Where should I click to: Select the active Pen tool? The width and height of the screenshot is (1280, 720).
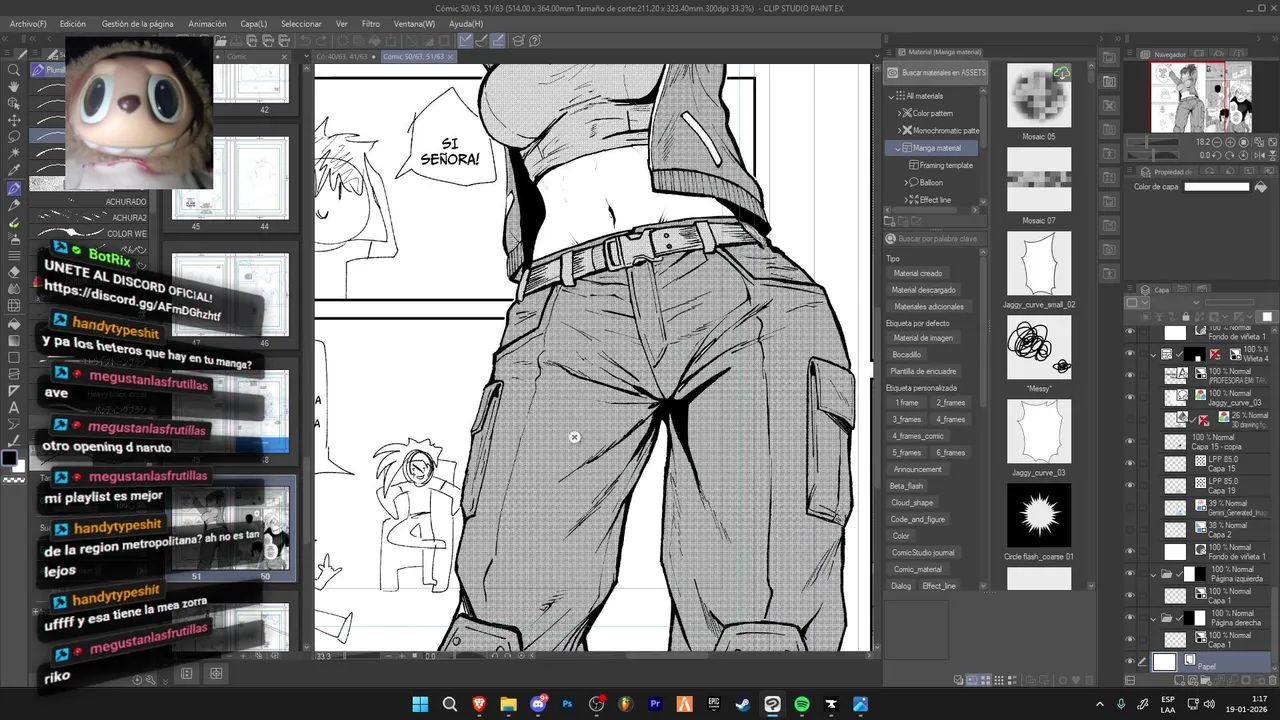point(14,188)
